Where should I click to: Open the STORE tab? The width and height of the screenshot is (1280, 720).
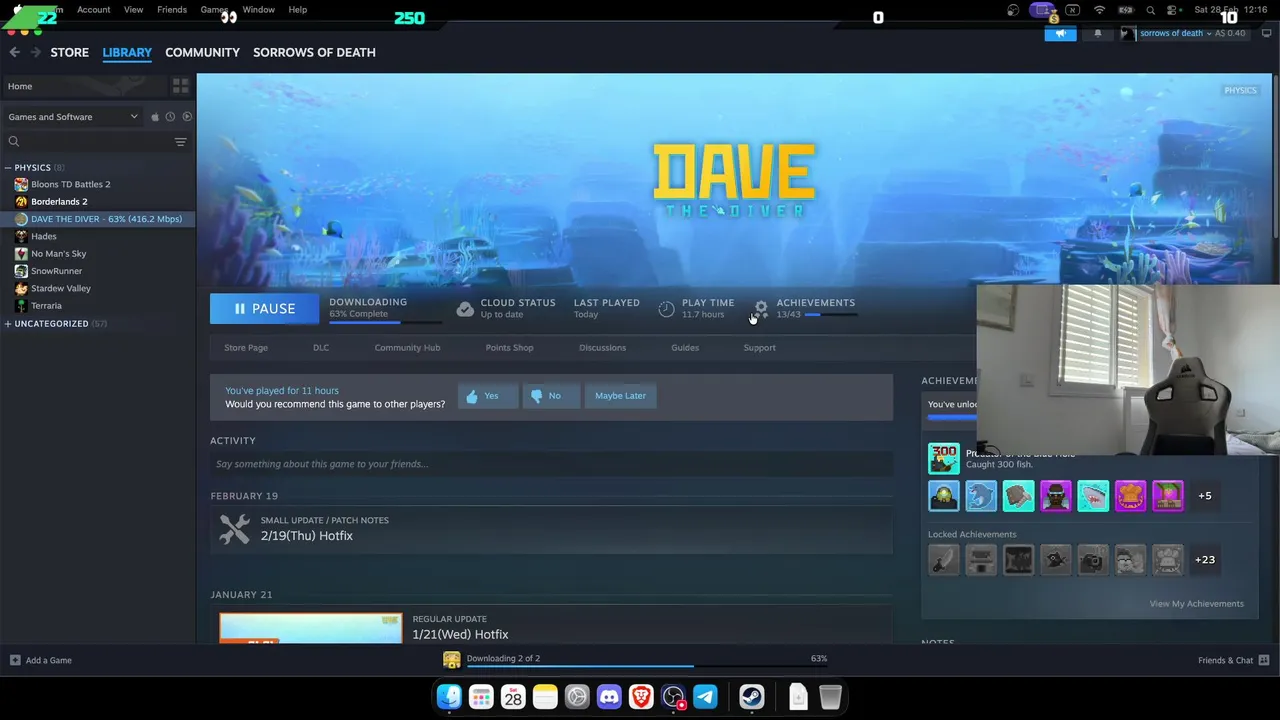tap(70, 52)
